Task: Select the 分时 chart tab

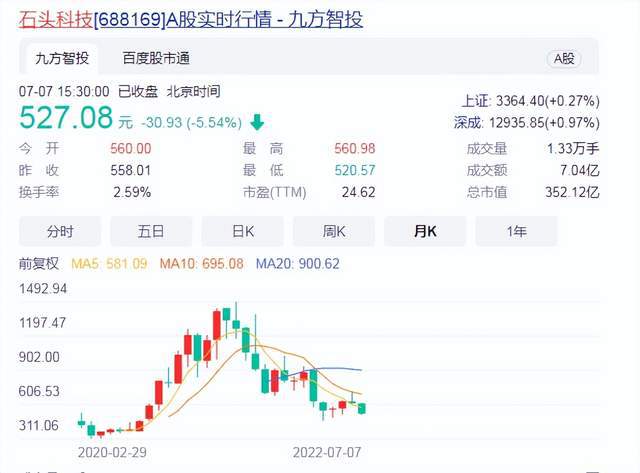Action: 60,231
